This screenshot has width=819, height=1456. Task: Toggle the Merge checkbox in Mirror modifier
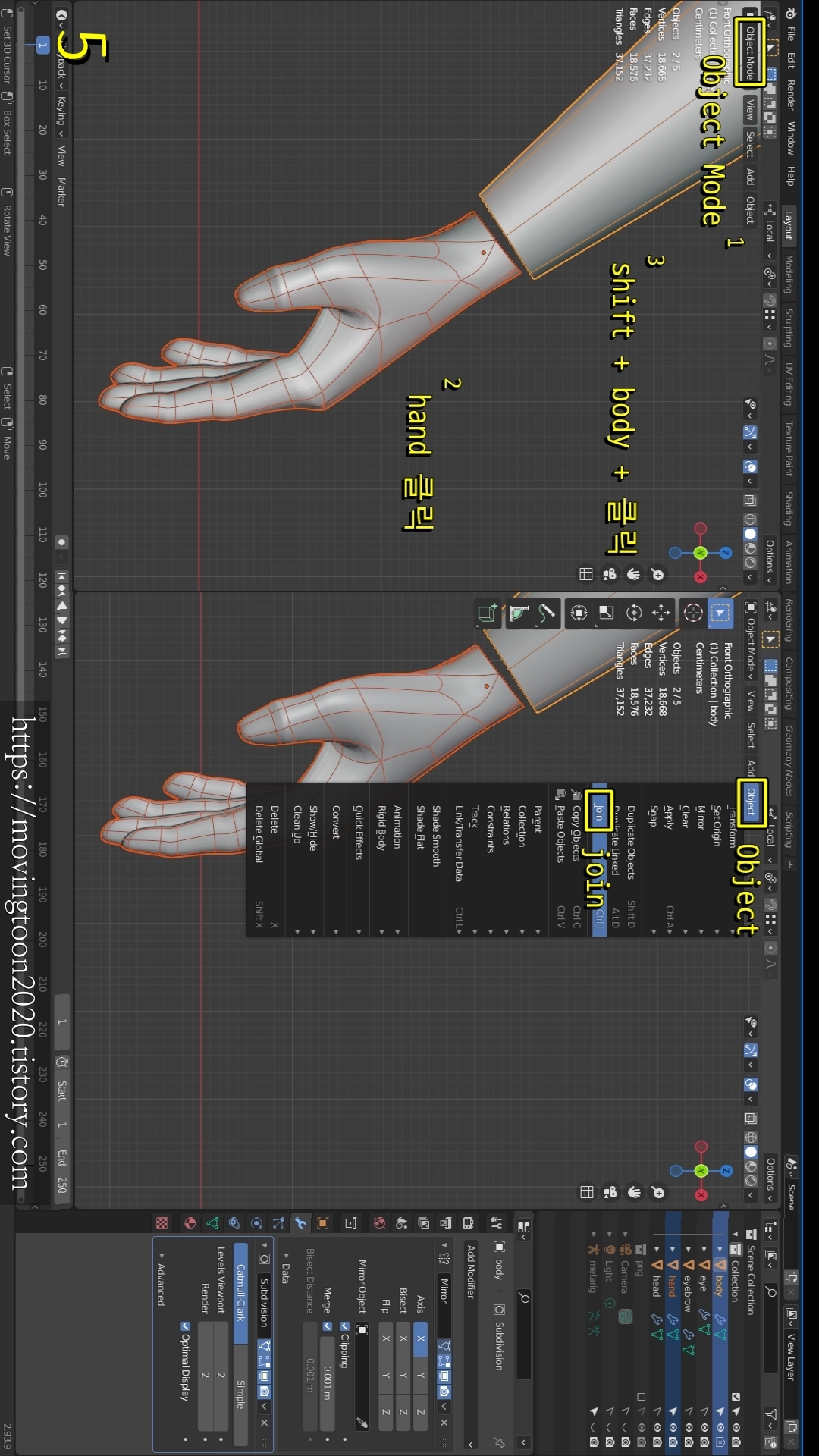[x=328, y=1326]
